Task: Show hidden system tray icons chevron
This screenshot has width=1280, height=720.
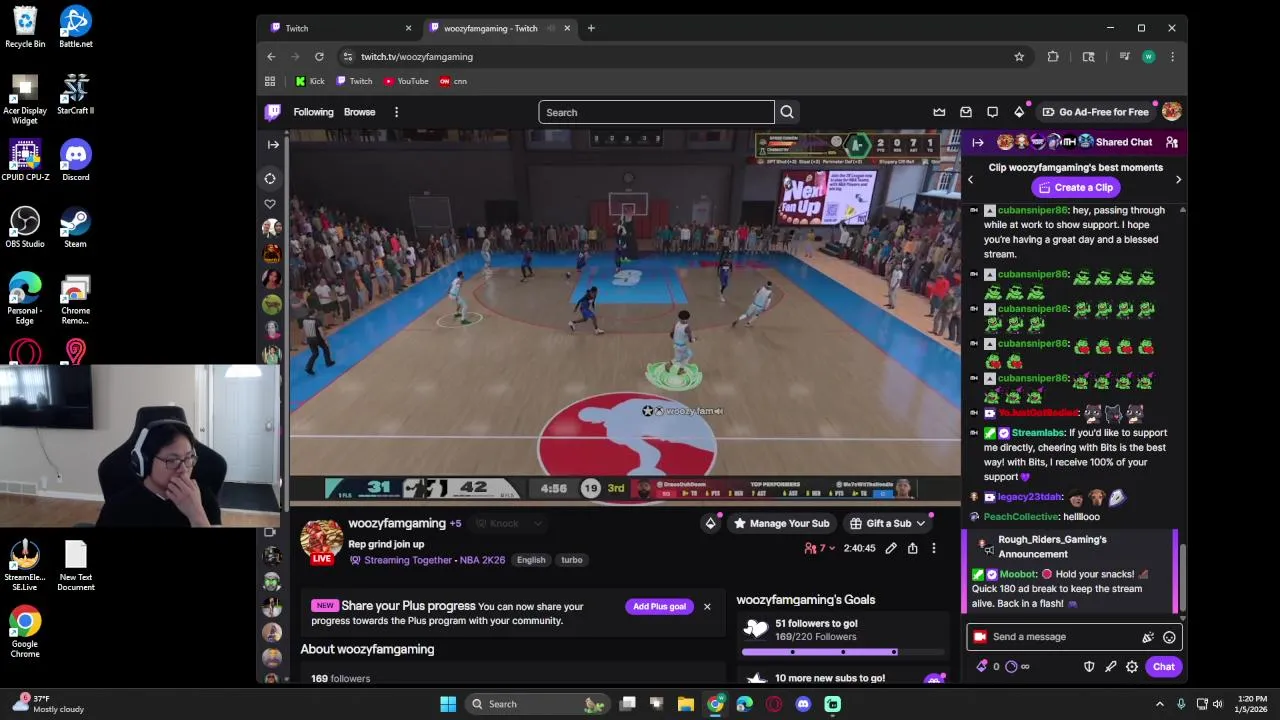Action: 1161,704
